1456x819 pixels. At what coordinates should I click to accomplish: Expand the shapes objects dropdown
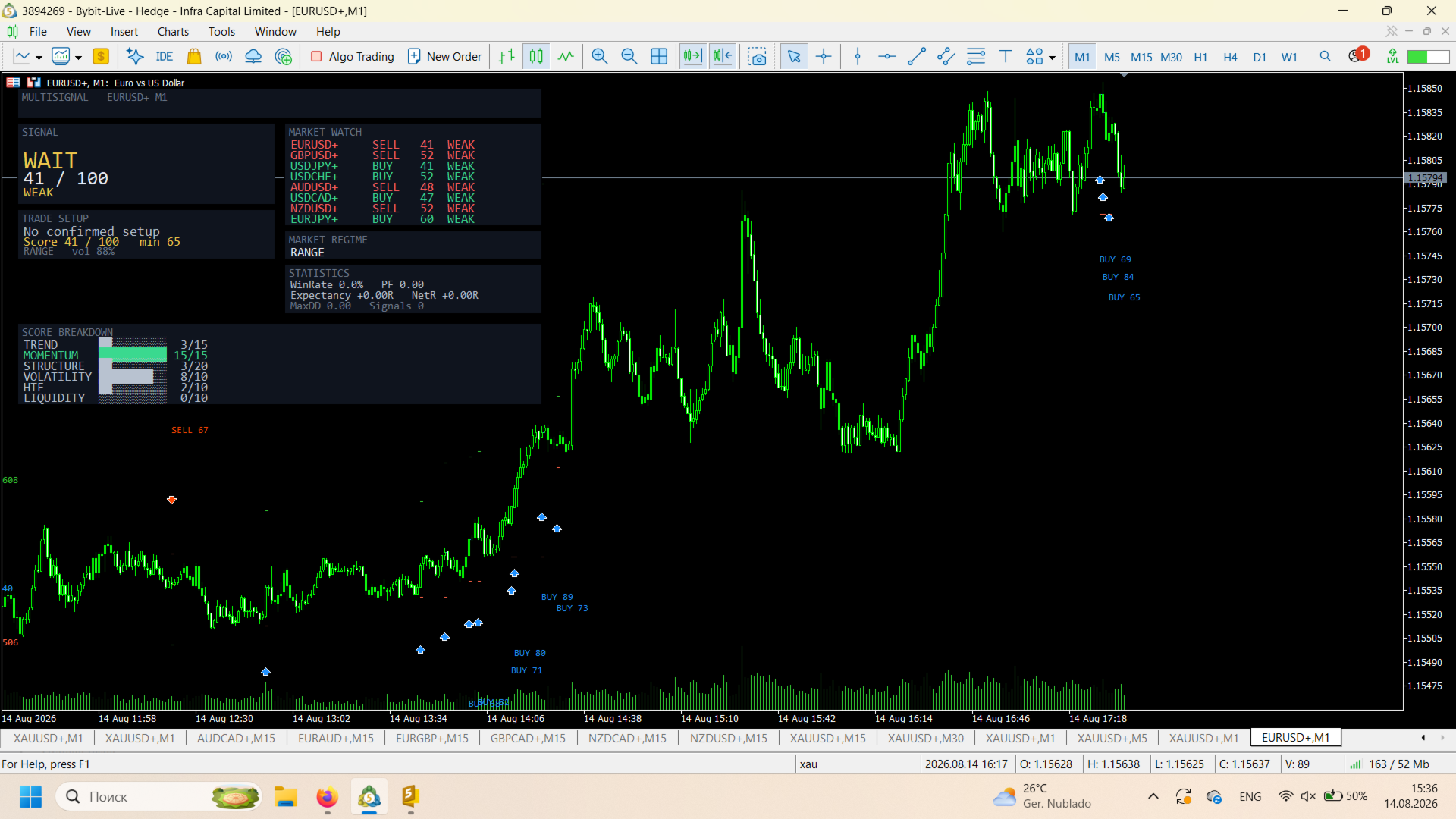pyautogui.click(x=1052, y=57)
